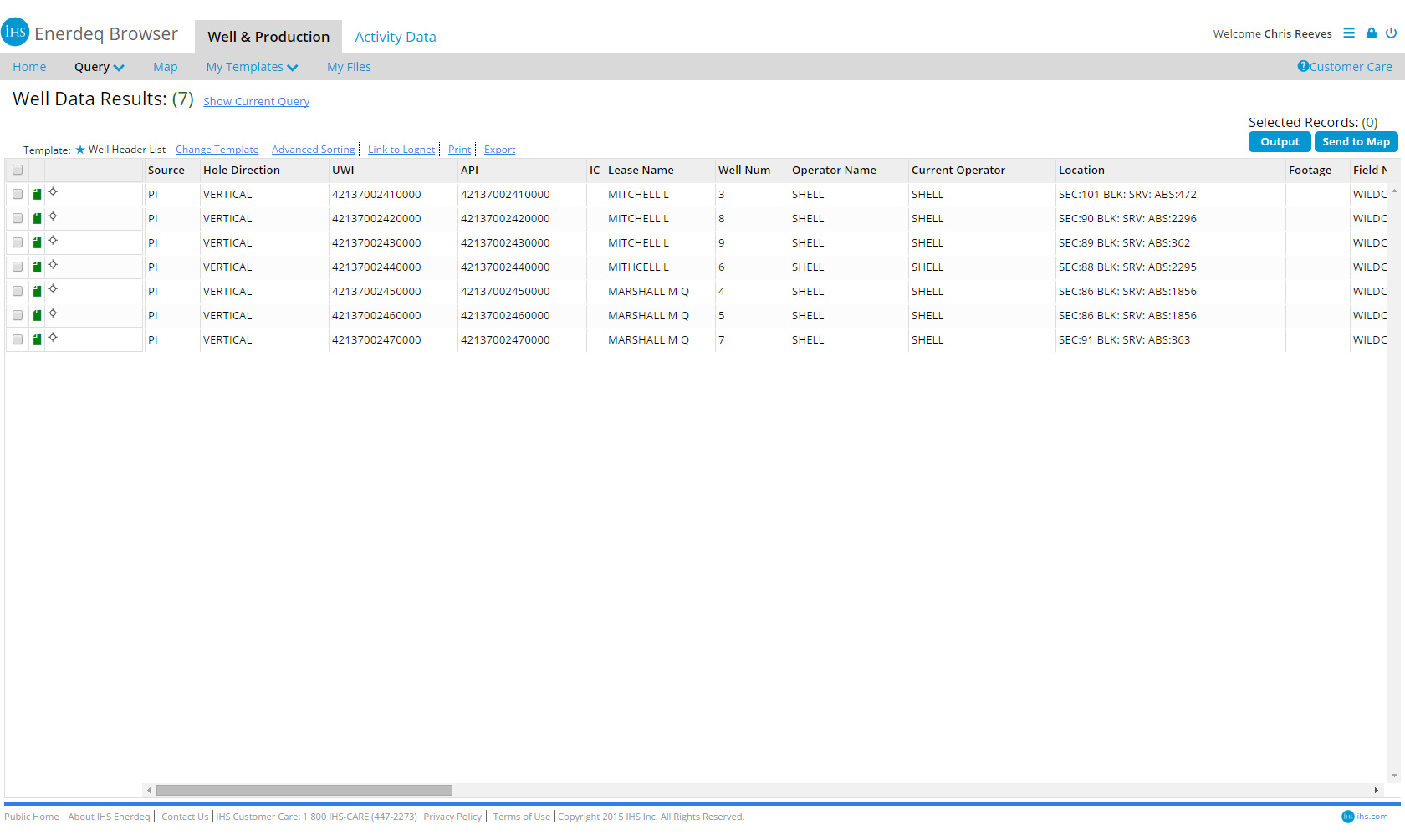This screenshot has width=1405, height=840.
Task: Open the Map menu item
Action: pyautogui.click(x=166, y=67)
